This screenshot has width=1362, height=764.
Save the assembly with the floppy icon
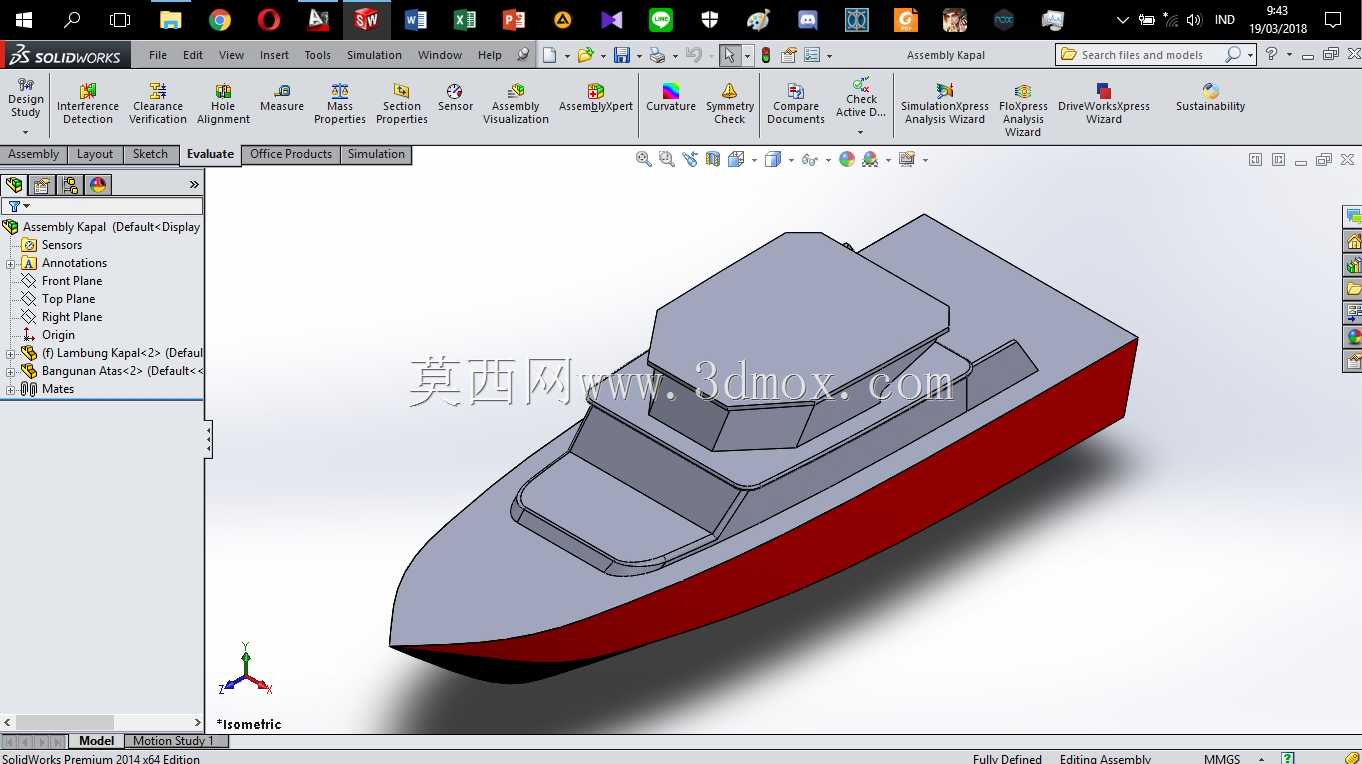coord(622,55)
